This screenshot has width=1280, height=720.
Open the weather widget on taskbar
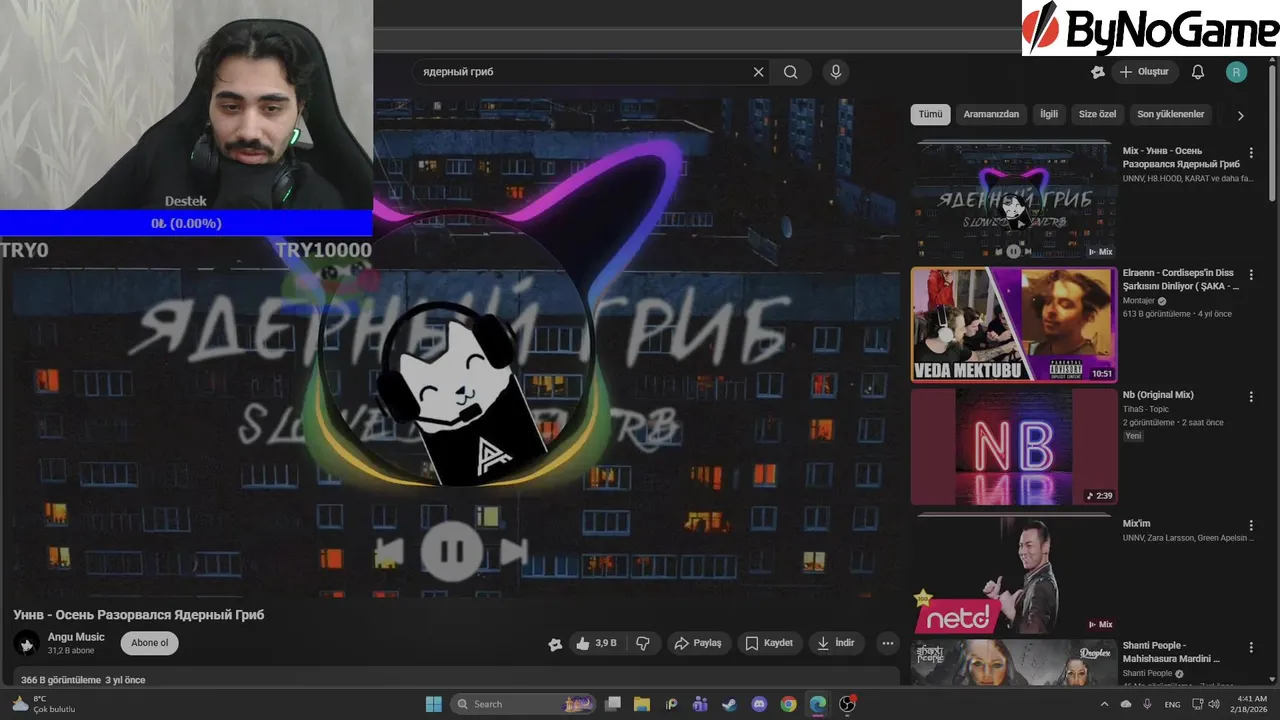click(x=43, y=704)
